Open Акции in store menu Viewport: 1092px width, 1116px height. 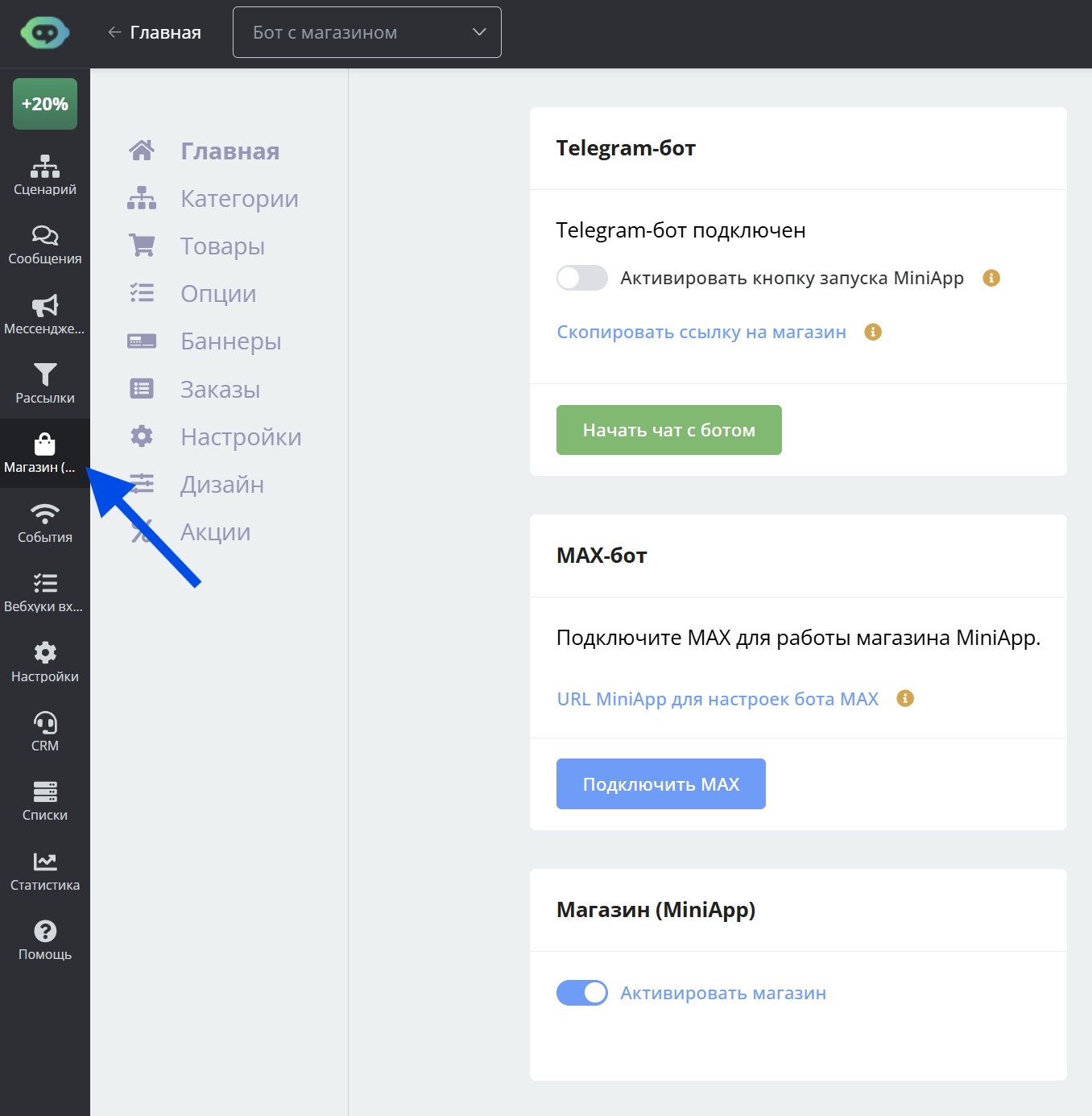[x=189, y=531]
